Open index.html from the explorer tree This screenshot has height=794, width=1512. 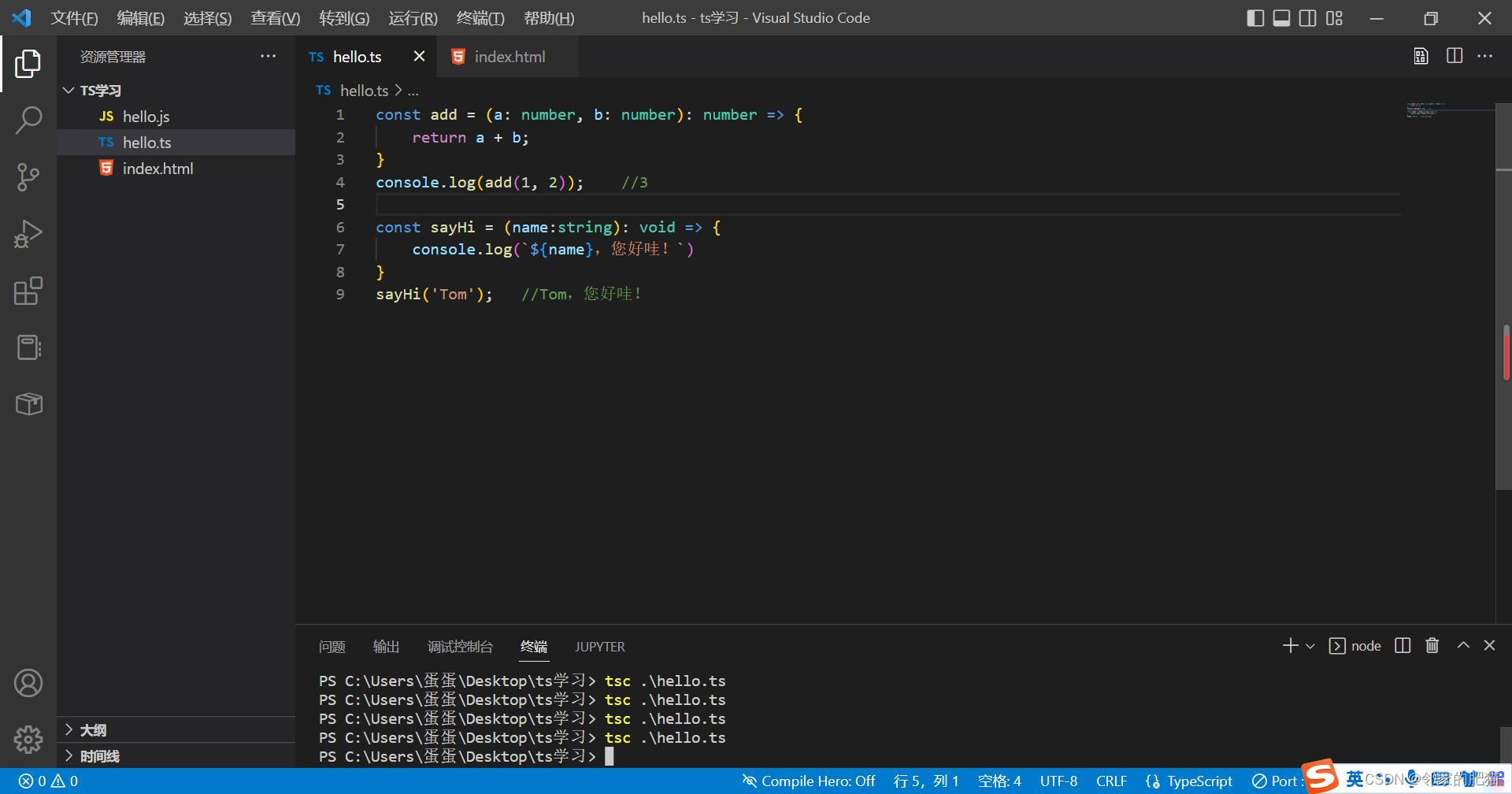pyautogui.click(x=178, y=169)
